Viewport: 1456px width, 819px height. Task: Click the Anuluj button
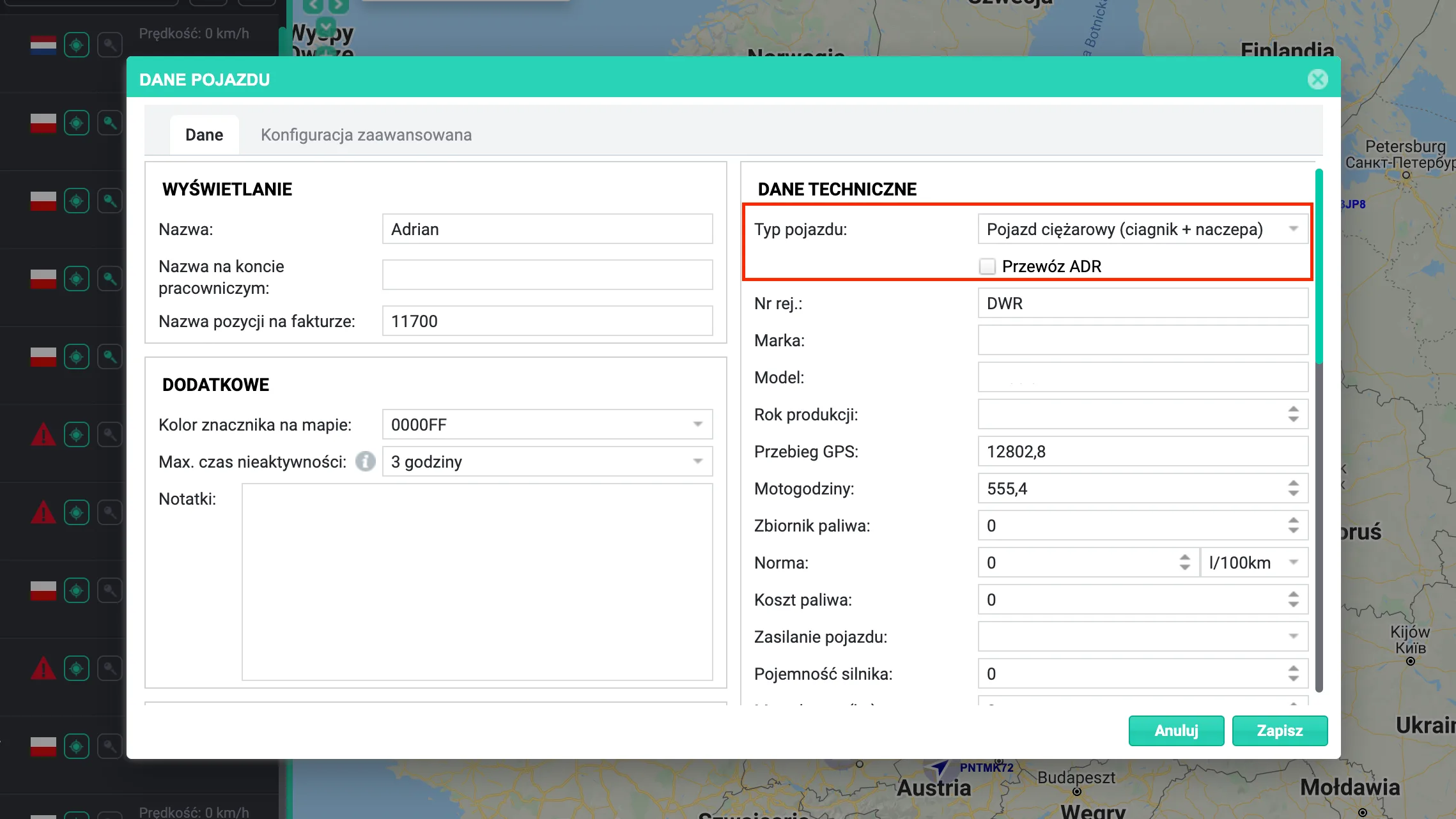(1176, 731)
